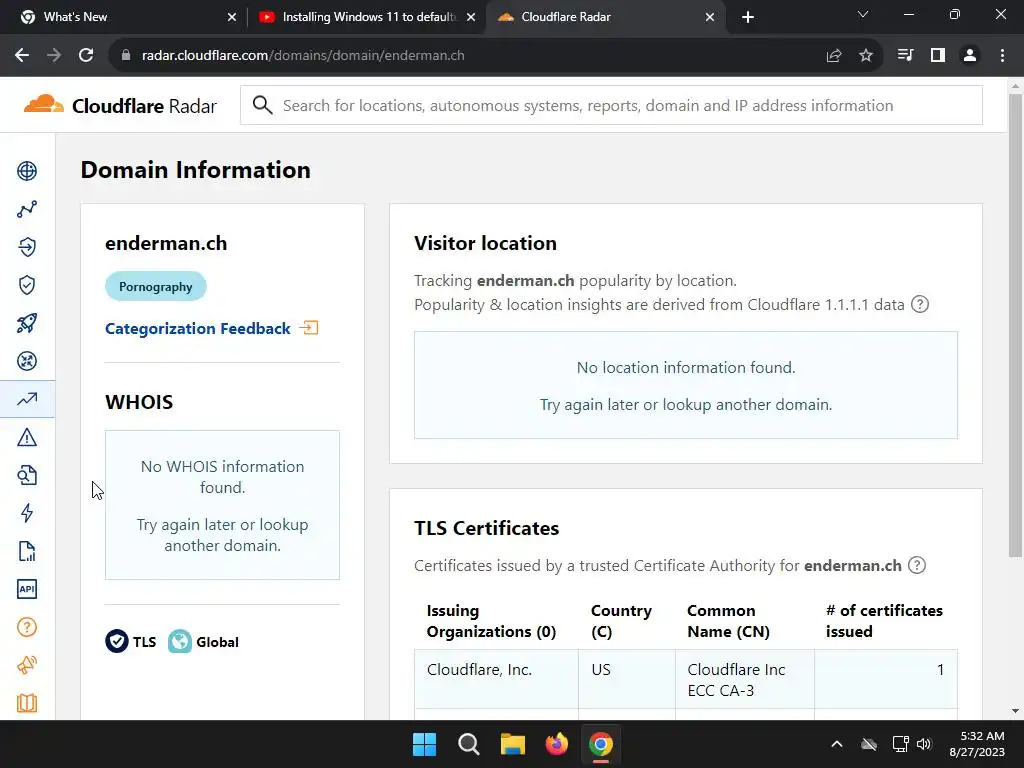Open Firefox from the taskbar

point(556,744)
